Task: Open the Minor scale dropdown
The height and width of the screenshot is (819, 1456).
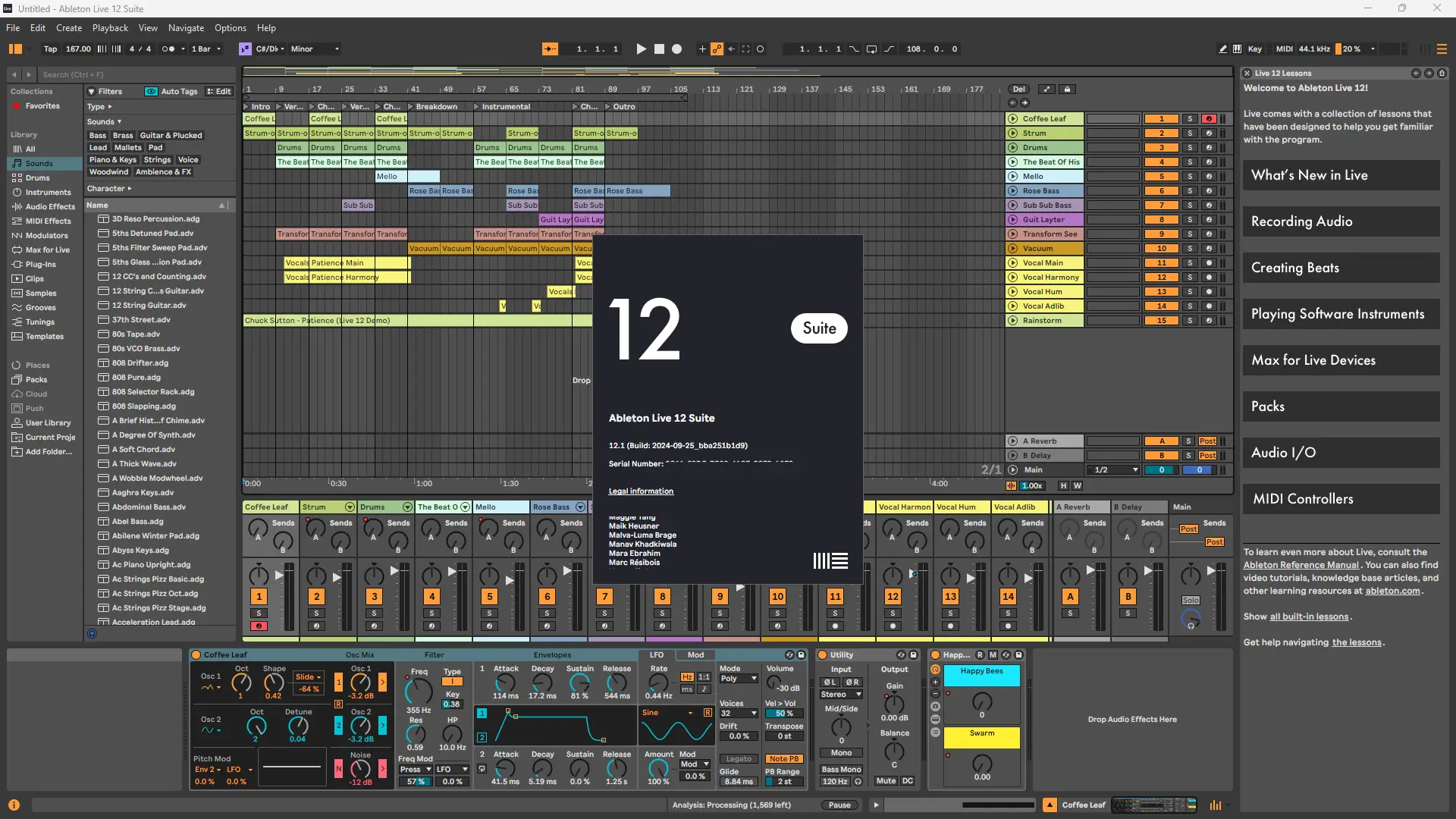Action: 315,49
